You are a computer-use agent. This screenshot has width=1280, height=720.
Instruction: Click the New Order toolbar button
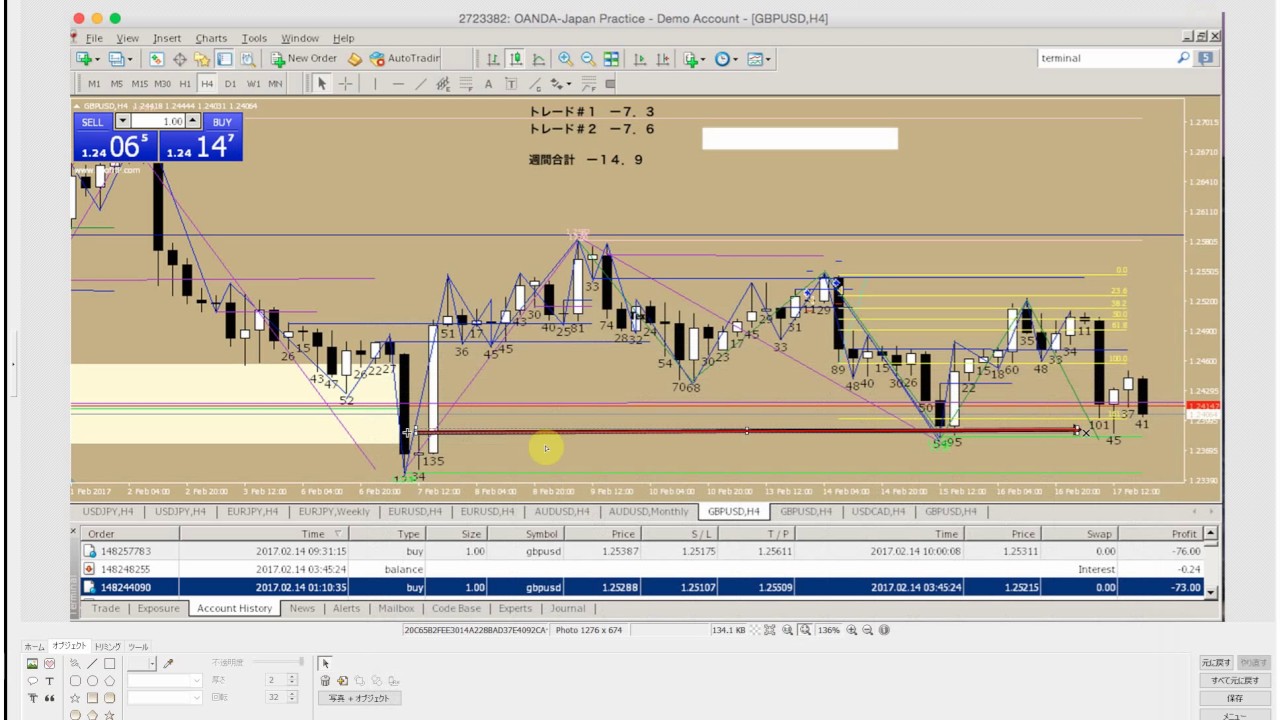coord(304,59)
